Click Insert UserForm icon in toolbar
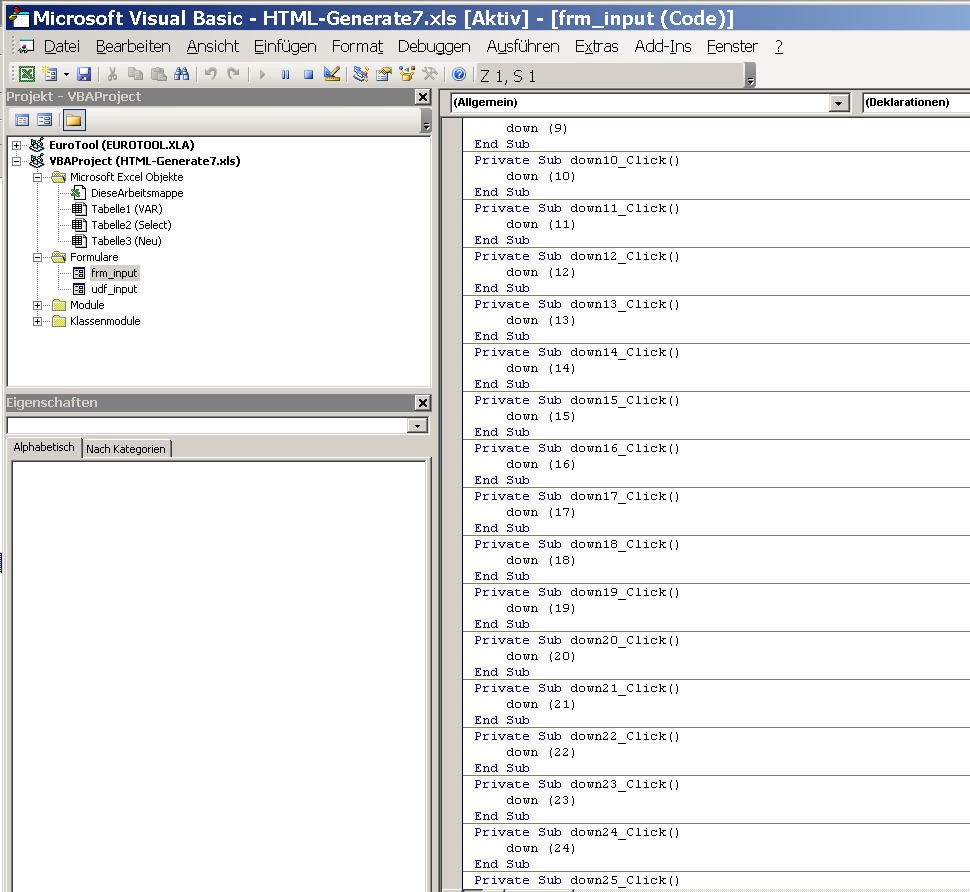This screenshot has width=970, height=892. (x=49, y=75)
